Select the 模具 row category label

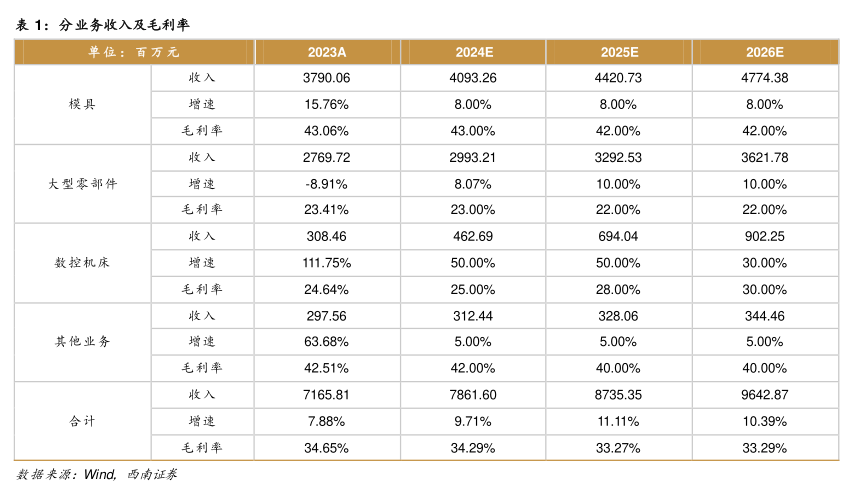[x=83, y=104]
